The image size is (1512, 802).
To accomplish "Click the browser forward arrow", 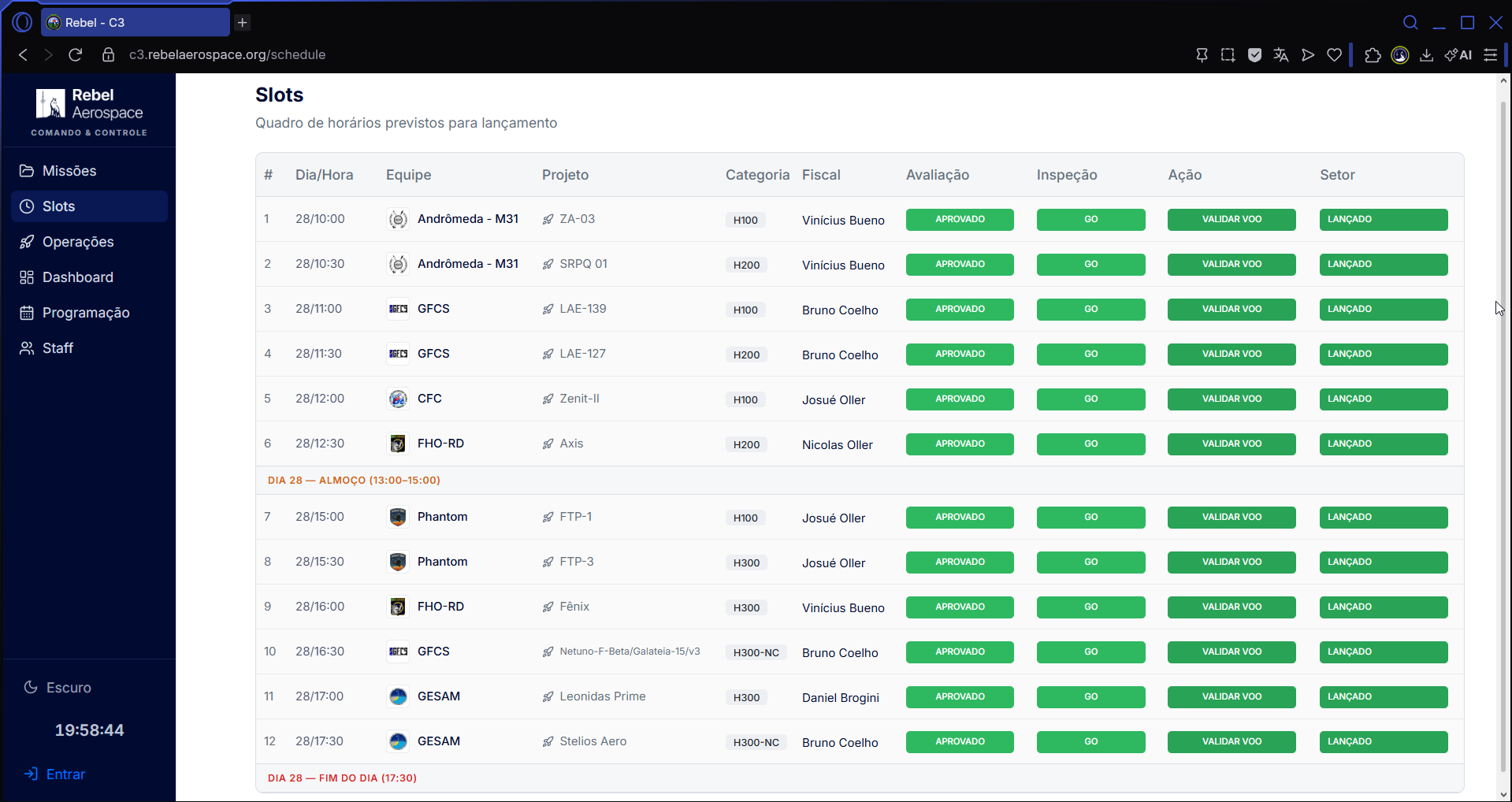I will 49,54.
